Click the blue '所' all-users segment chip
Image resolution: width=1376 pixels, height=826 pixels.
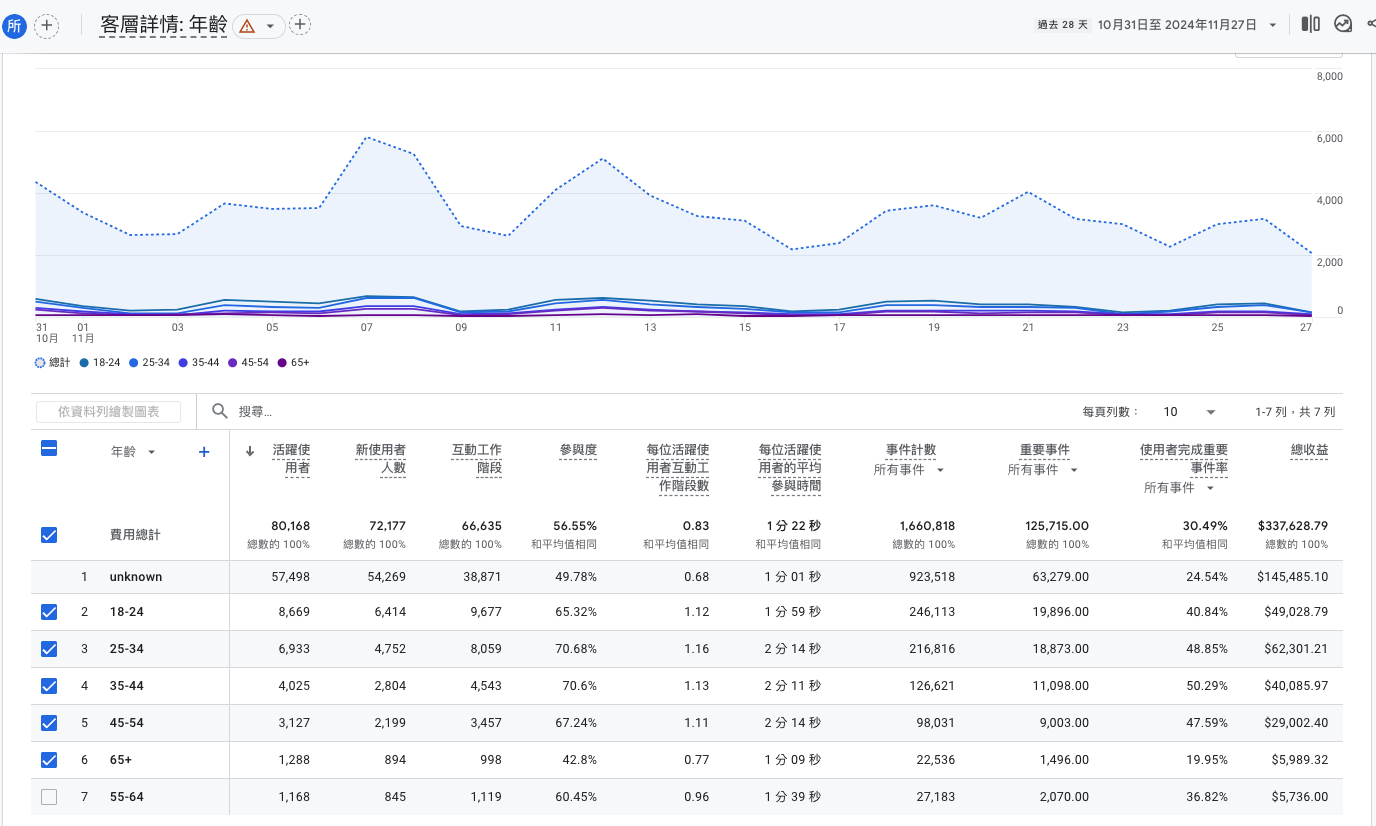[x=14, y=26]
